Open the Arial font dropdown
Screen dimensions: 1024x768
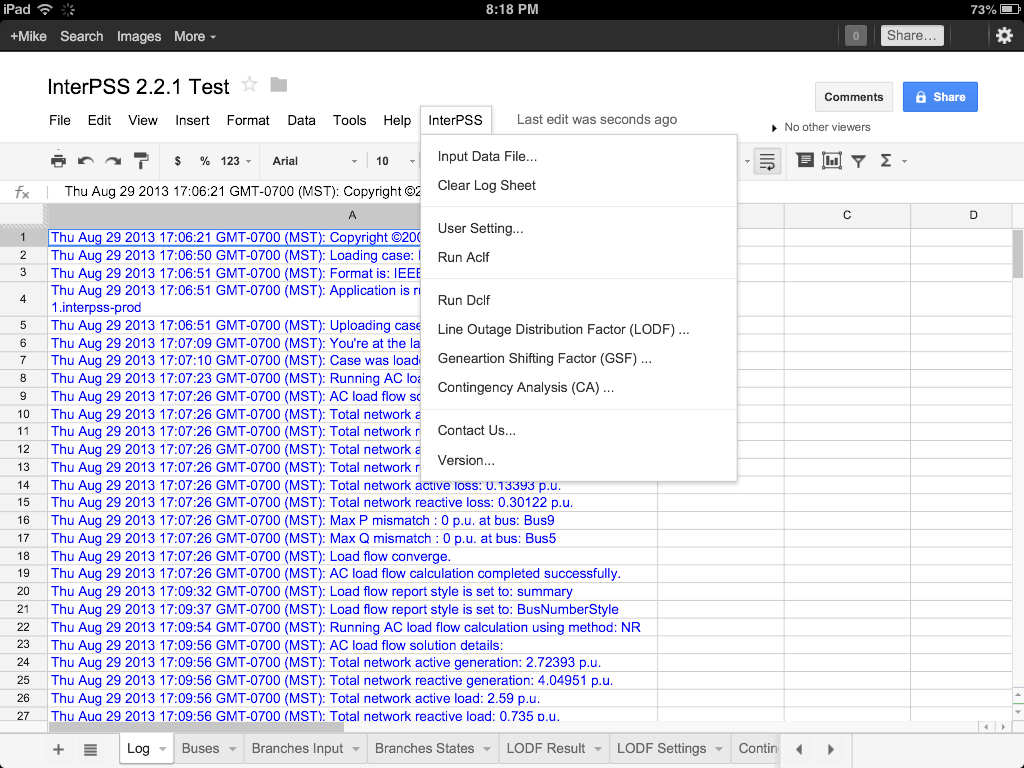click(314, 161)
